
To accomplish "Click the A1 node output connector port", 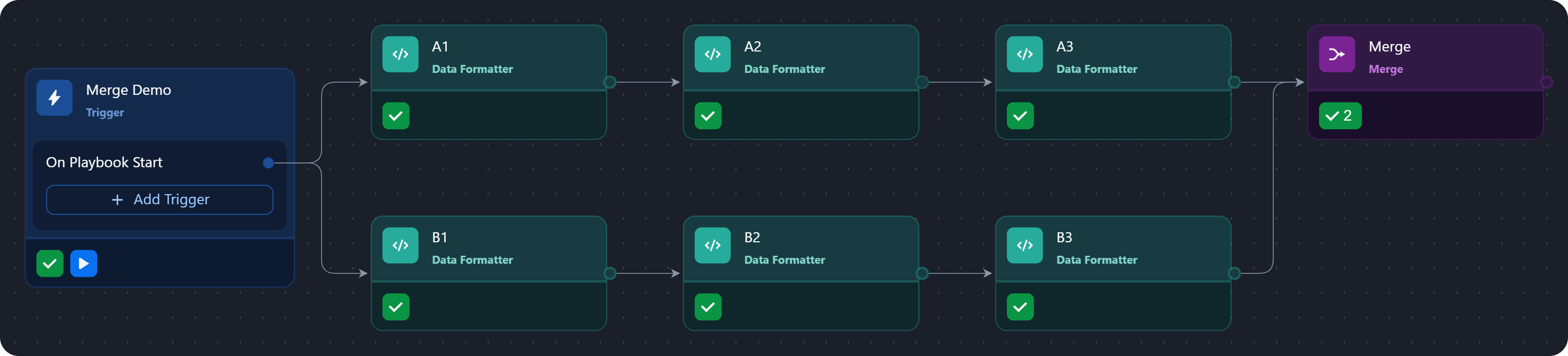I will click(610, 82).
